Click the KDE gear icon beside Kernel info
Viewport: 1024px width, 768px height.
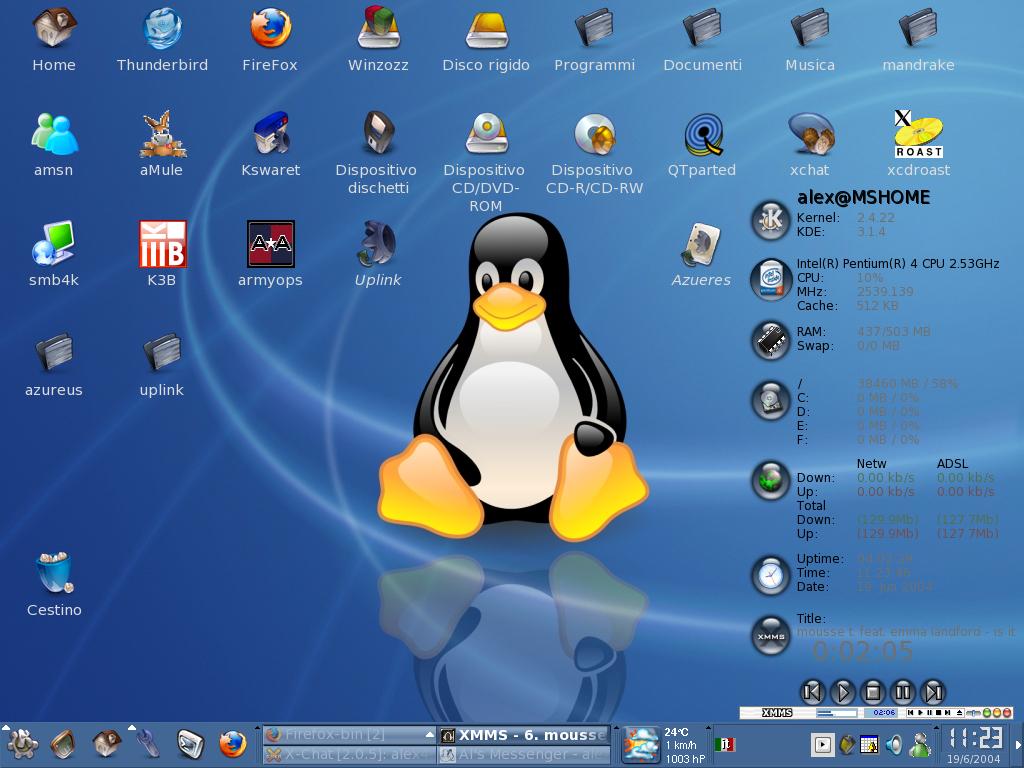pyautogui.click(x=771, y=220)
